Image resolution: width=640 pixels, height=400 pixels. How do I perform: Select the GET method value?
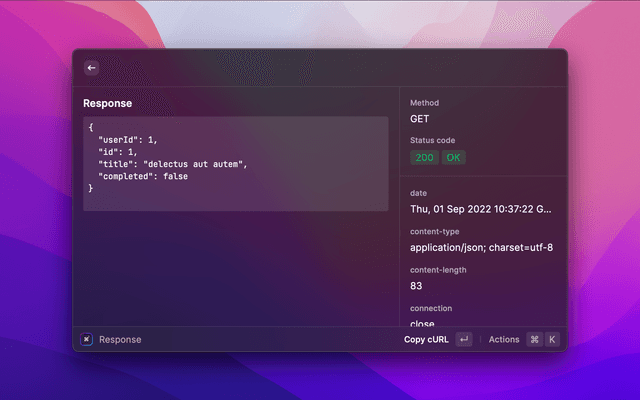coord(420,119)
